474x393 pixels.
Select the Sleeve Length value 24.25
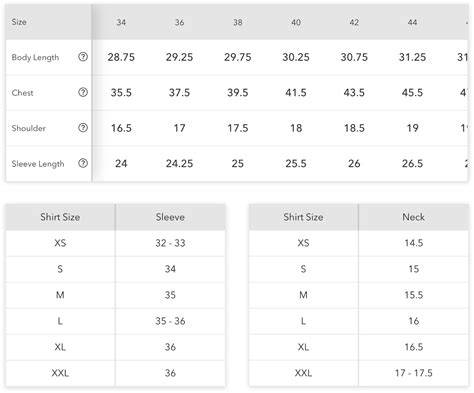point(179,163)
